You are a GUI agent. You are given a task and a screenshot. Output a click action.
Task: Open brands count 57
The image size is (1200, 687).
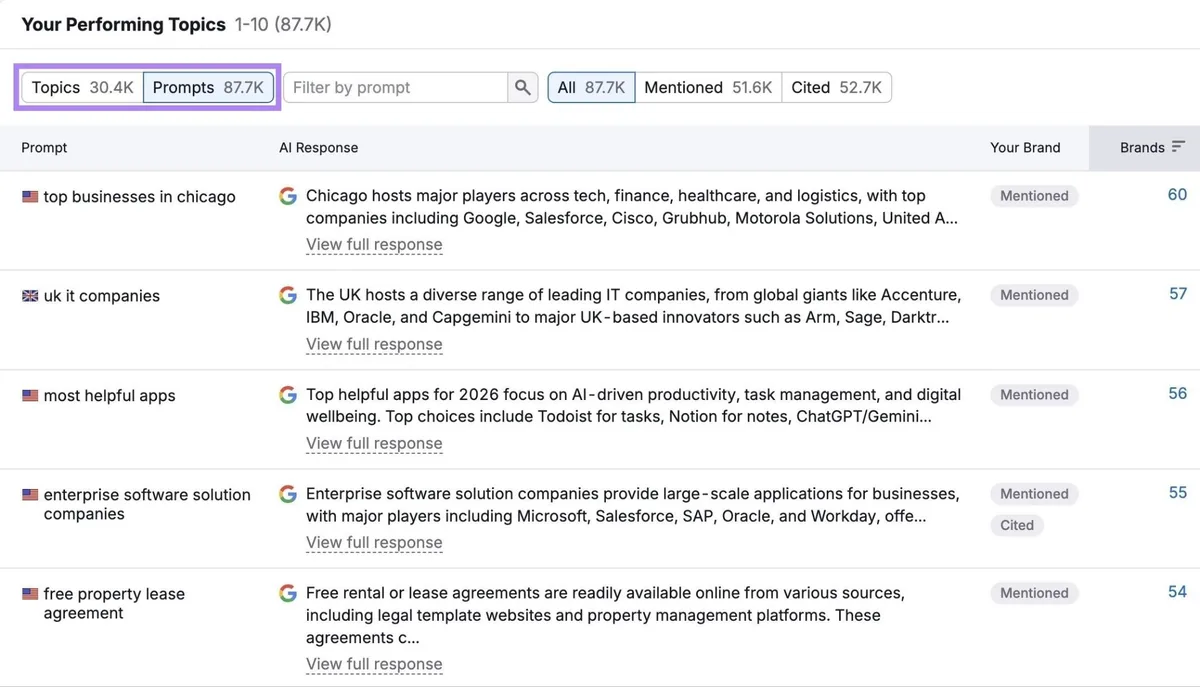coord(1177,294)
